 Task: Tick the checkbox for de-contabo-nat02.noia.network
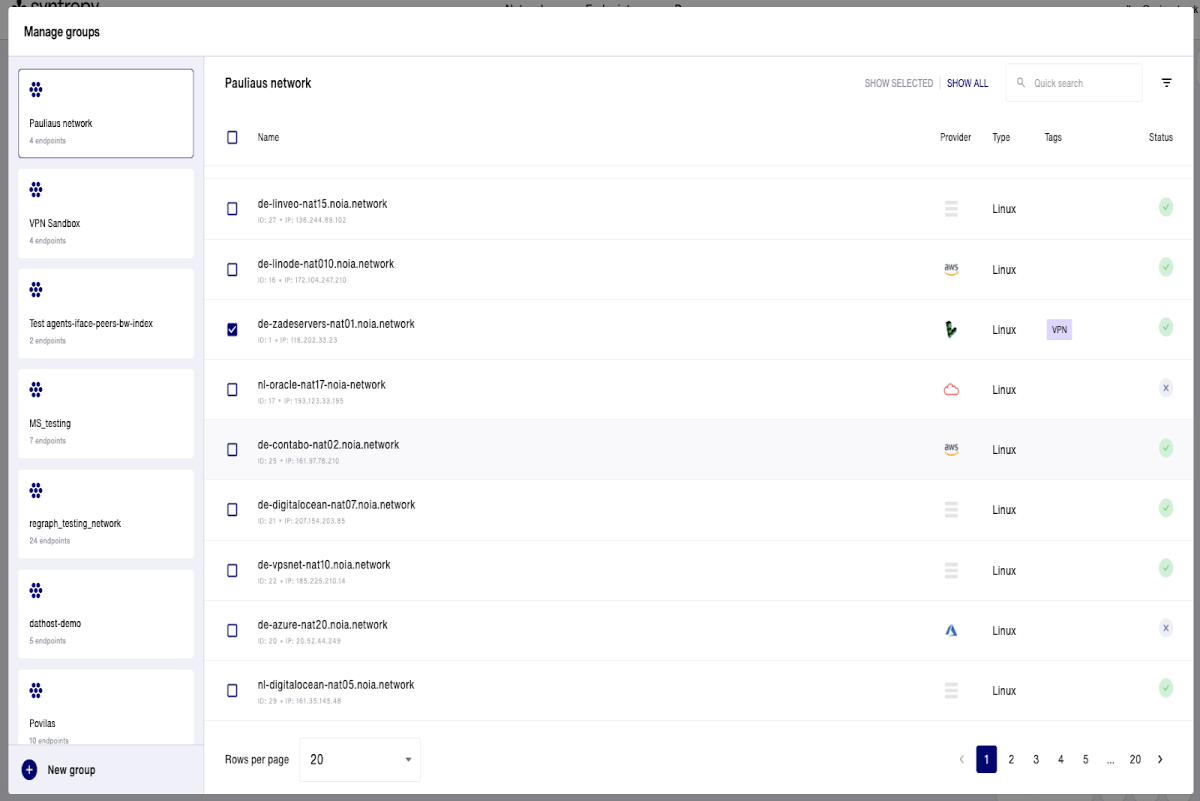pyautogui.click(x=232, y=450)
